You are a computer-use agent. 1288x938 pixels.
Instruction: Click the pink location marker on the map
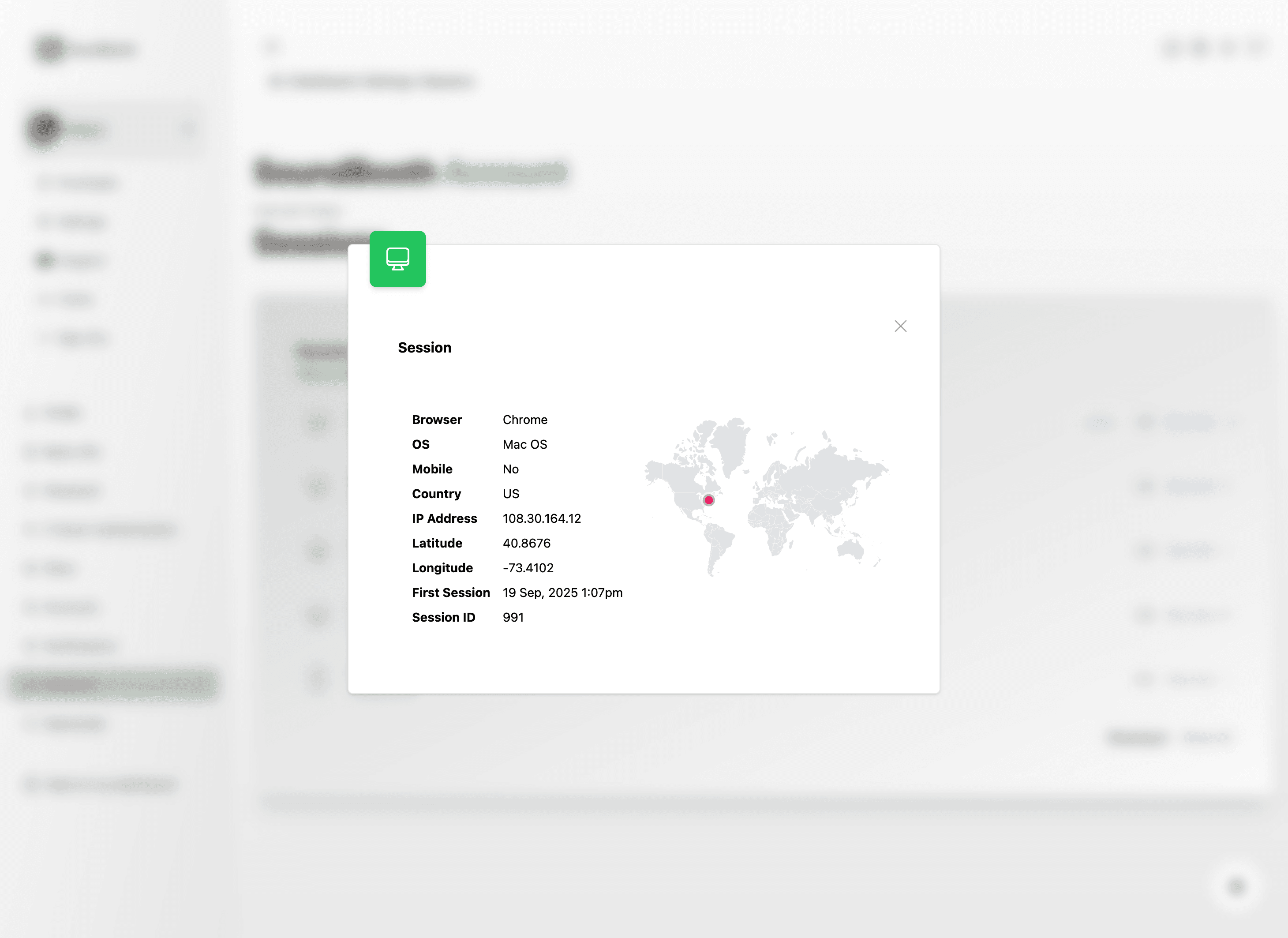pos(708,500)
